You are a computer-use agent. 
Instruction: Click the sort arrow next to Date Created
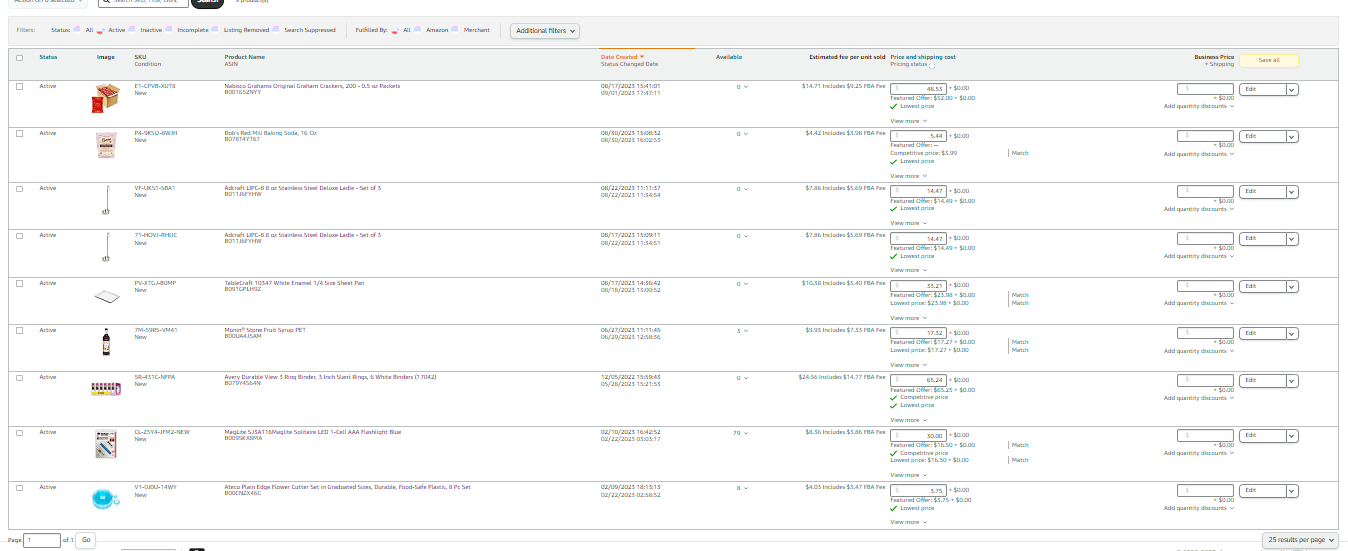[x=641, y=57]
